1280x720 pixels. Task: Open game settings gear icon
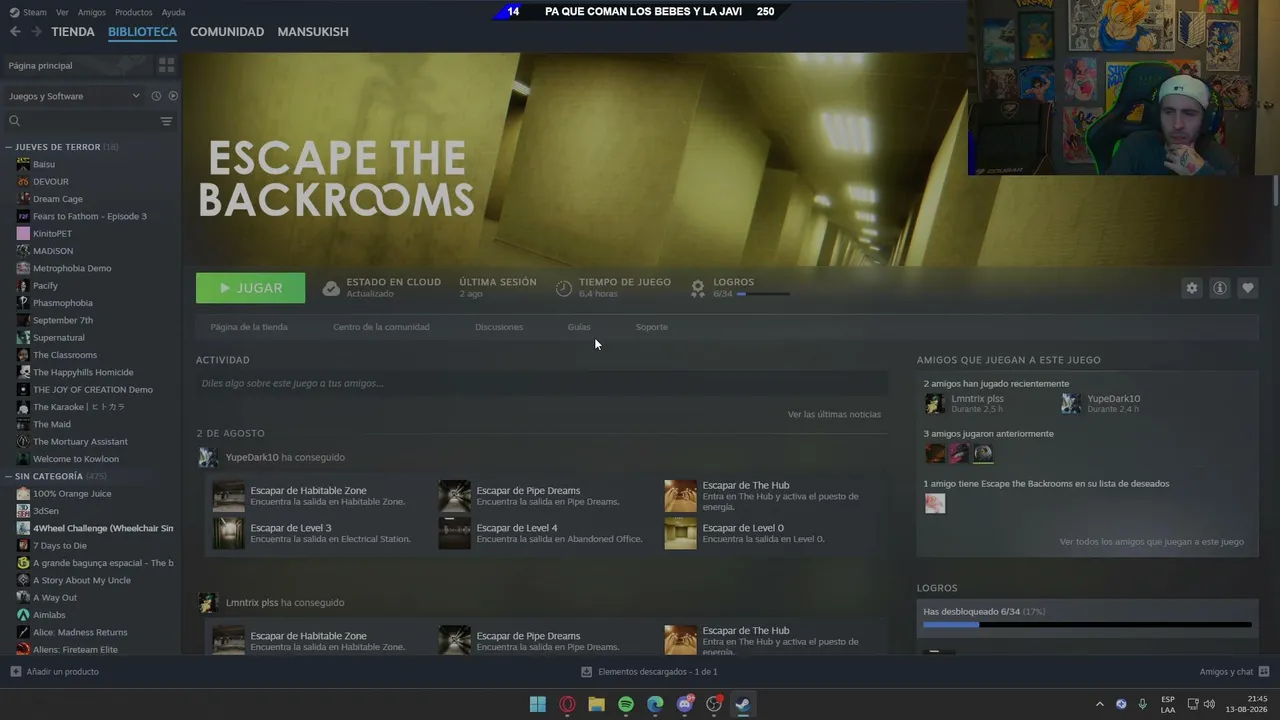coord(1191,288)
